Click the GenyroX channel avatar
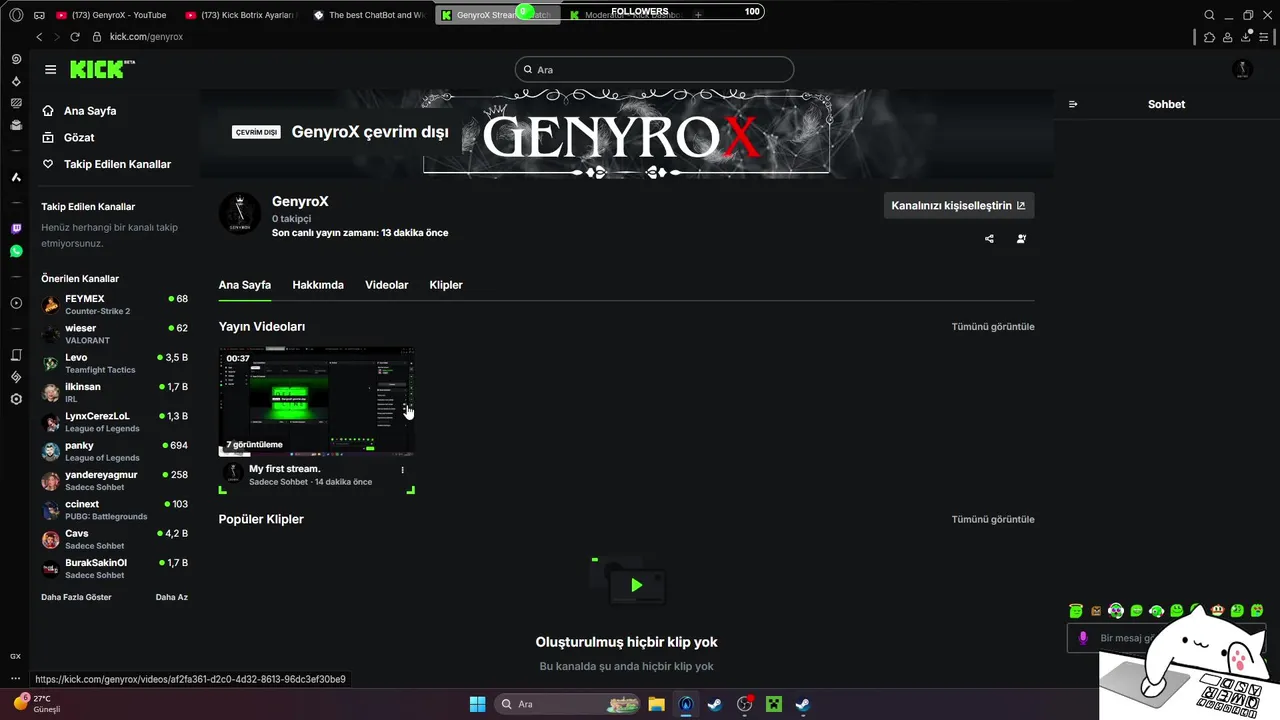Image resolution: width=1280 pixels, height=720 pixels. (x=240, y=214)
